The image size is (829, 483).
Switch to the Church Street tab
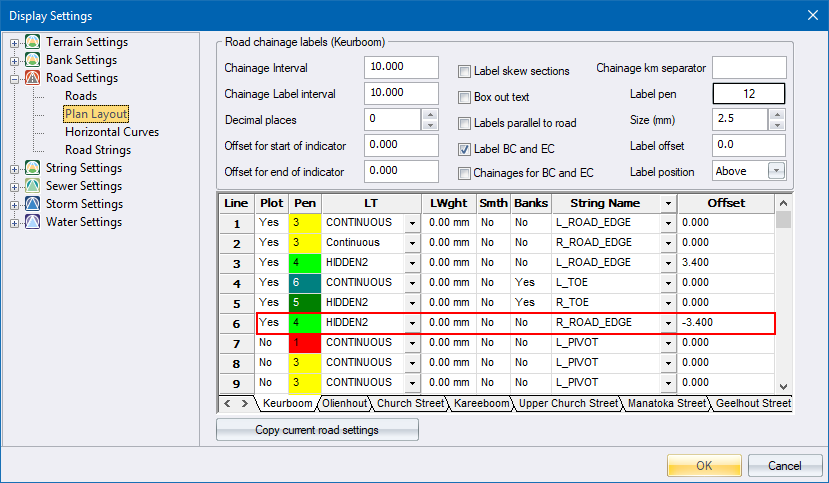tap(408, 404)
